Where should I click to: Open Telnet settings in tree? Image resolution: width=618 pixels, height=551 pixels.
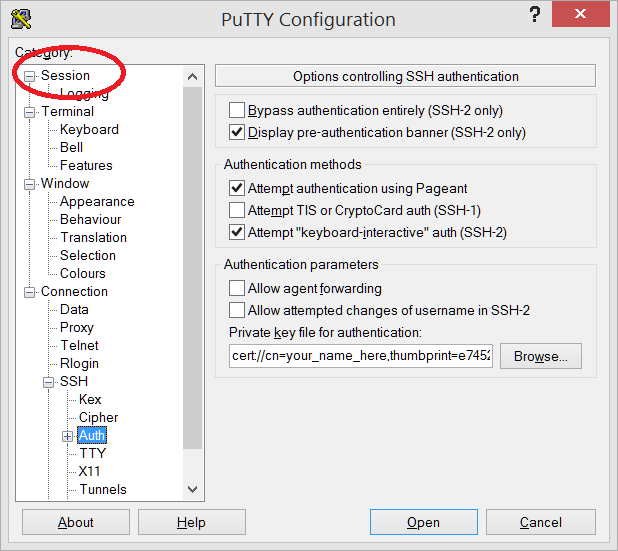click(80, 346)
